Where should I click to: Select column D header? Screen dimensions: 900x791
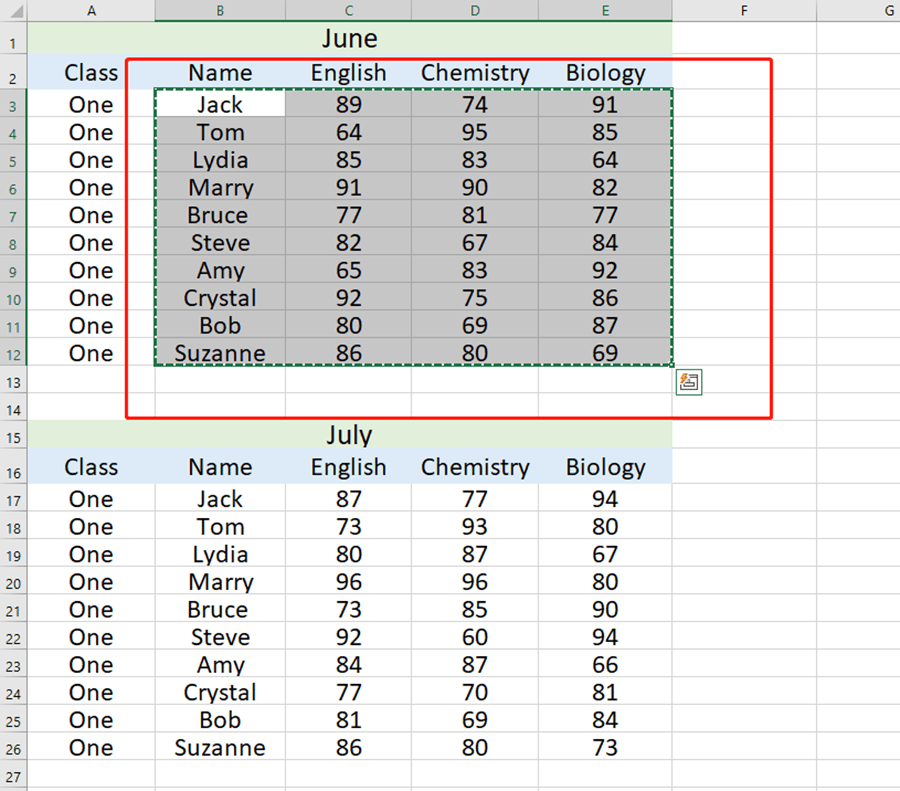pyautogui.click(x=475, y=10)
